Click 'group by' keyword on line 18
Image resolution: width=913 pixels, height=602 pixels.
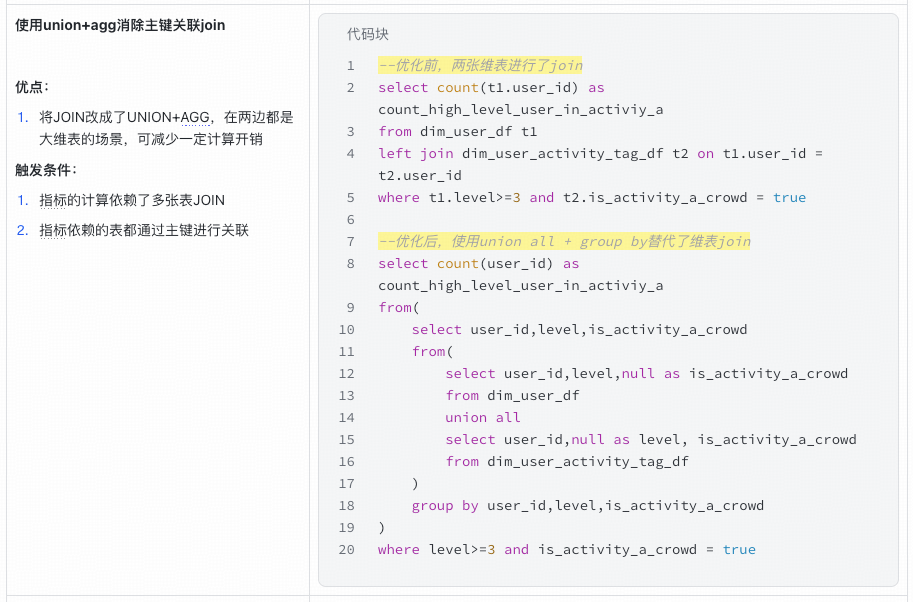[445, 506]
